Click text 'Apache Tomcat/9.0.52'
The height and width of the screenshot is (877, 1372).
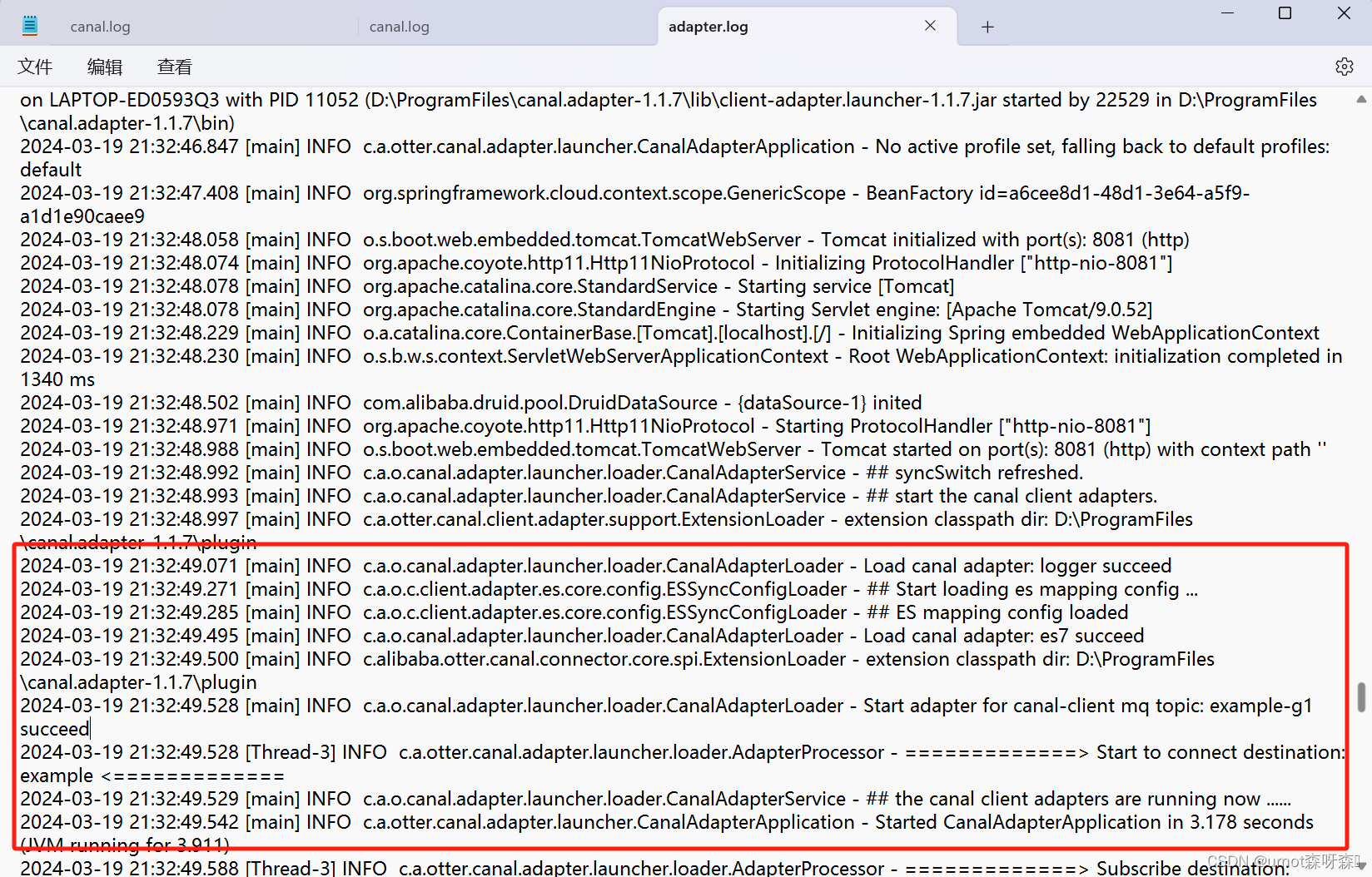(1049, 310)
